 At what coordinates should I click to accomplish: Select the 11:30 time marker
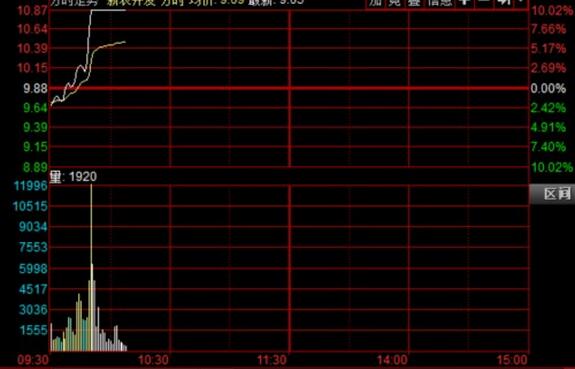(x=272, y=360)
